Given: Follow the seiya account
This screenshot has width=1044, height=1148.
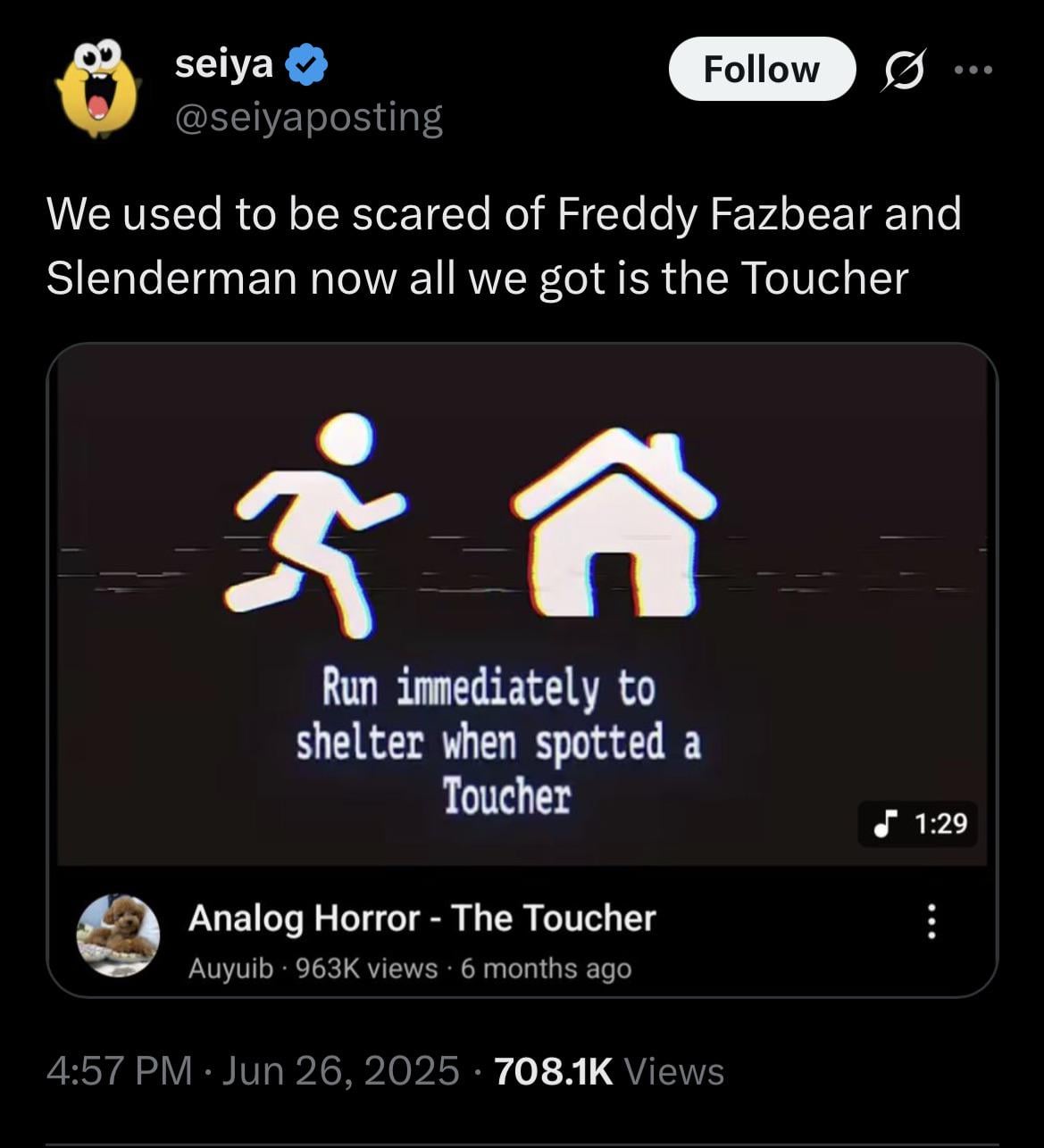Looking at the screenshot, I should (x=761, y=69).
